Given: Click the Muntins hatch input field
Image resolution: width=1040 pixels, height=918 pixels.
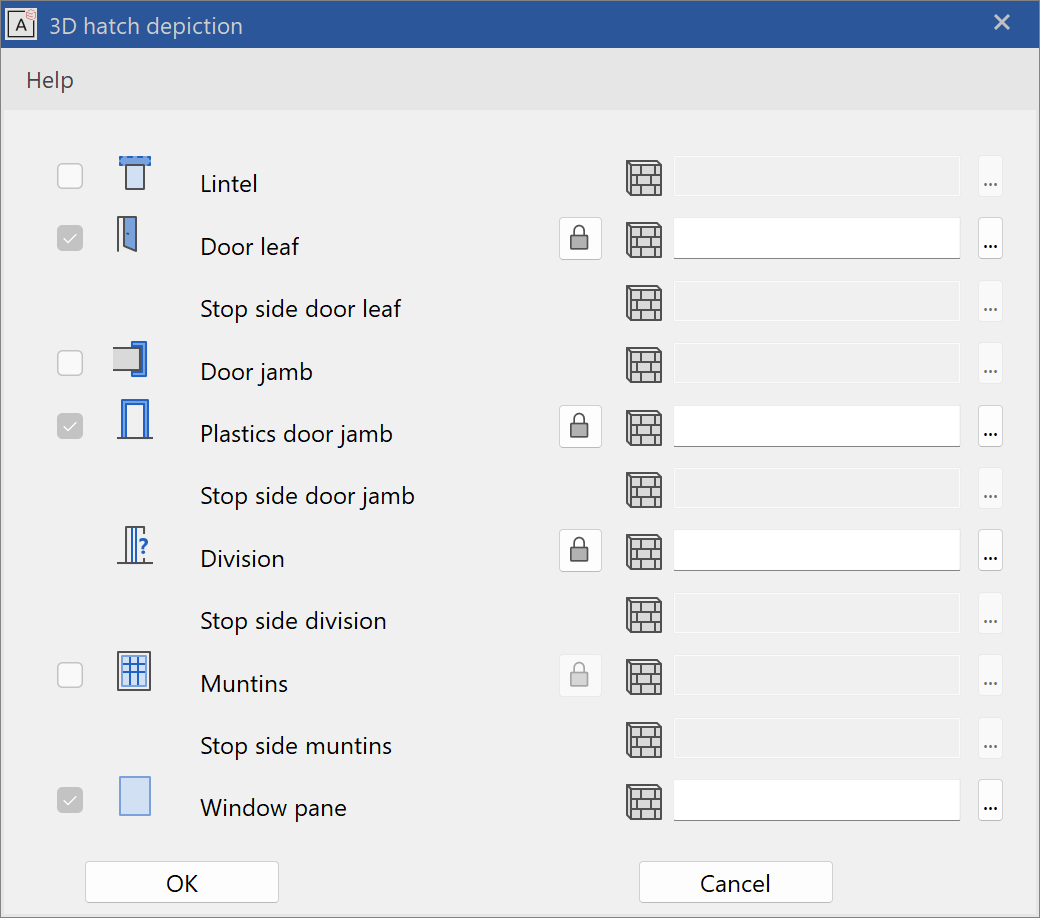Looking at the screenshot, I should point(816,675).
